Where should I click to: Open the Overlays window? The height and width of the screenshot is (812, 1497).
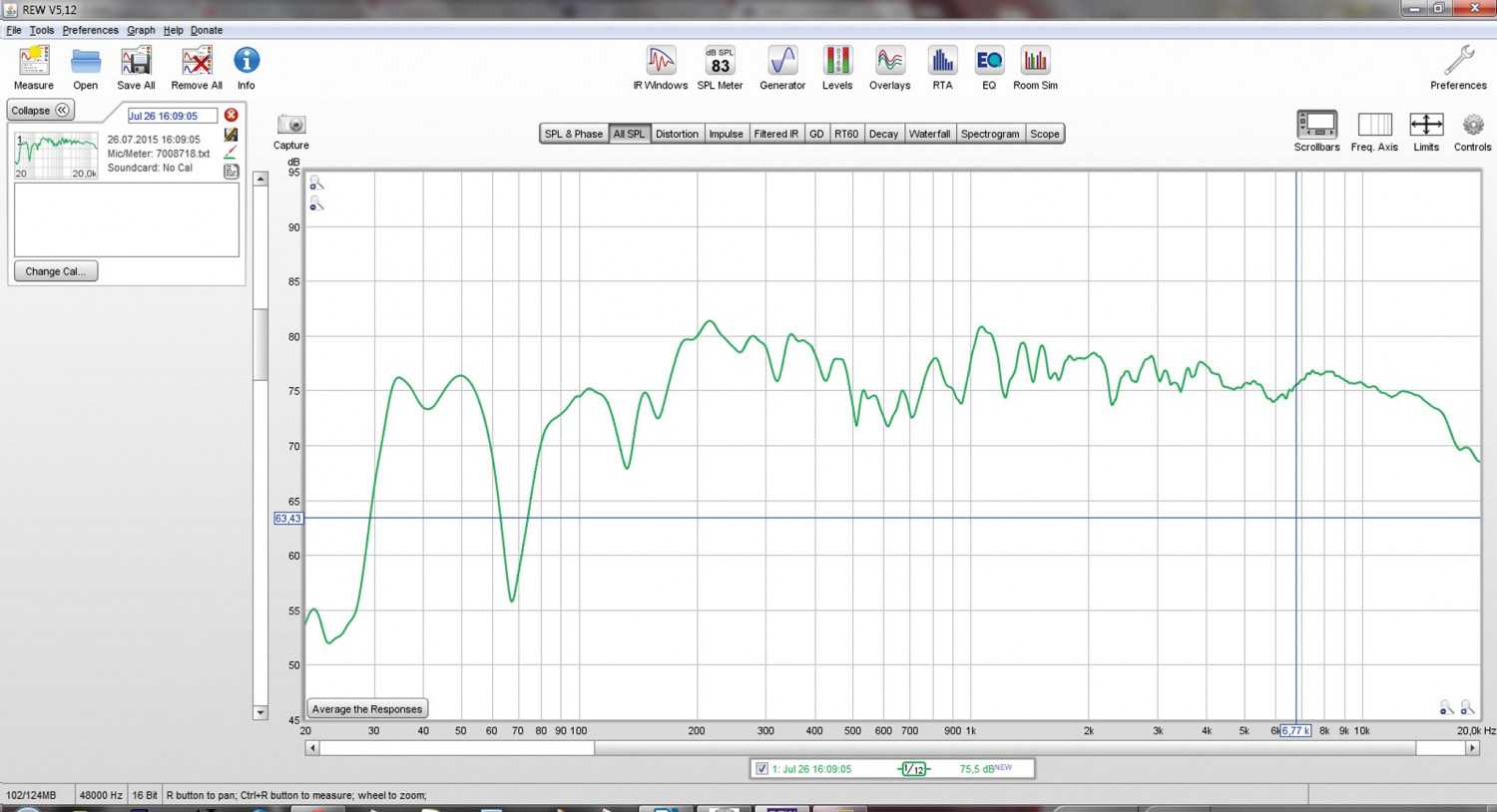pyautogui.click(x=890, y=62)
